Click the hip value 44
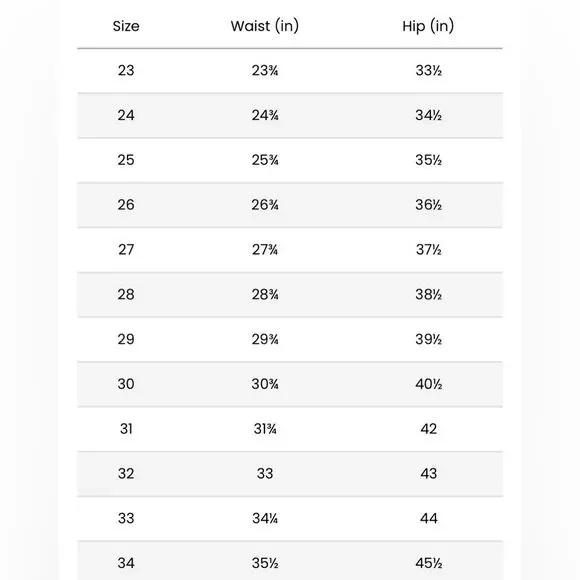Screen dimensions: 580x580 coord(429,518)
